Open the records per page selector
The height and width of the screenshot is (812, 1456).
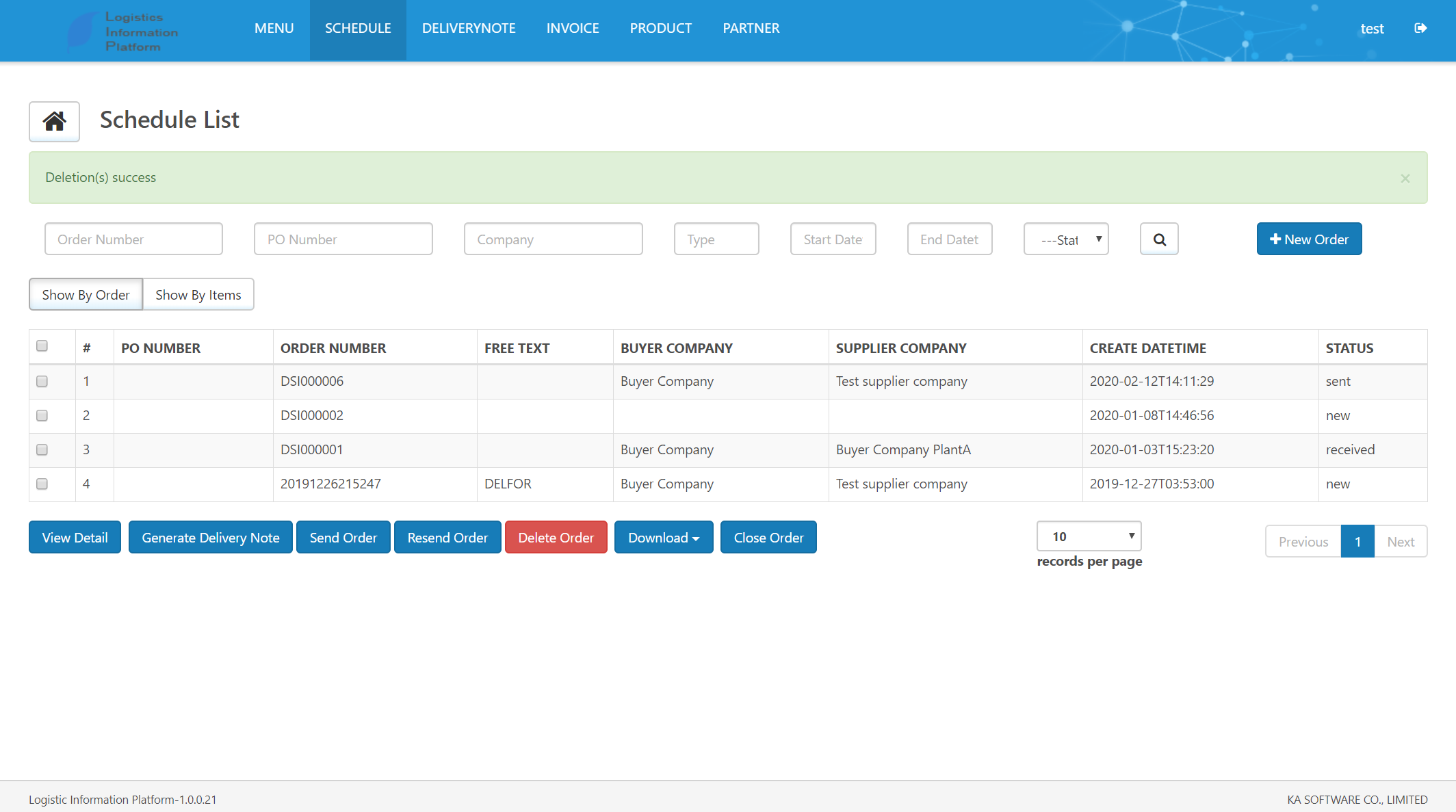(x=1089, y=536)
